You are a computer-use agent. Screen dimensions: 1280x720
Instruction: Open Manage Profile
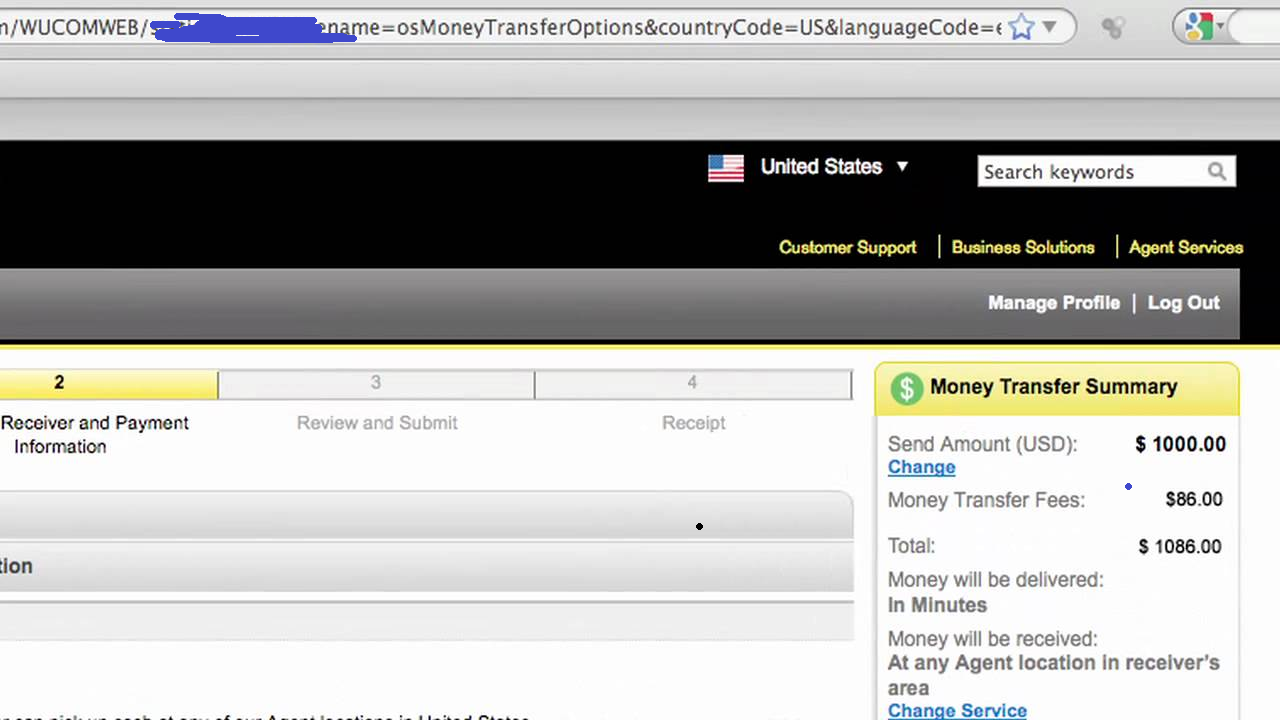[1054, 303]
